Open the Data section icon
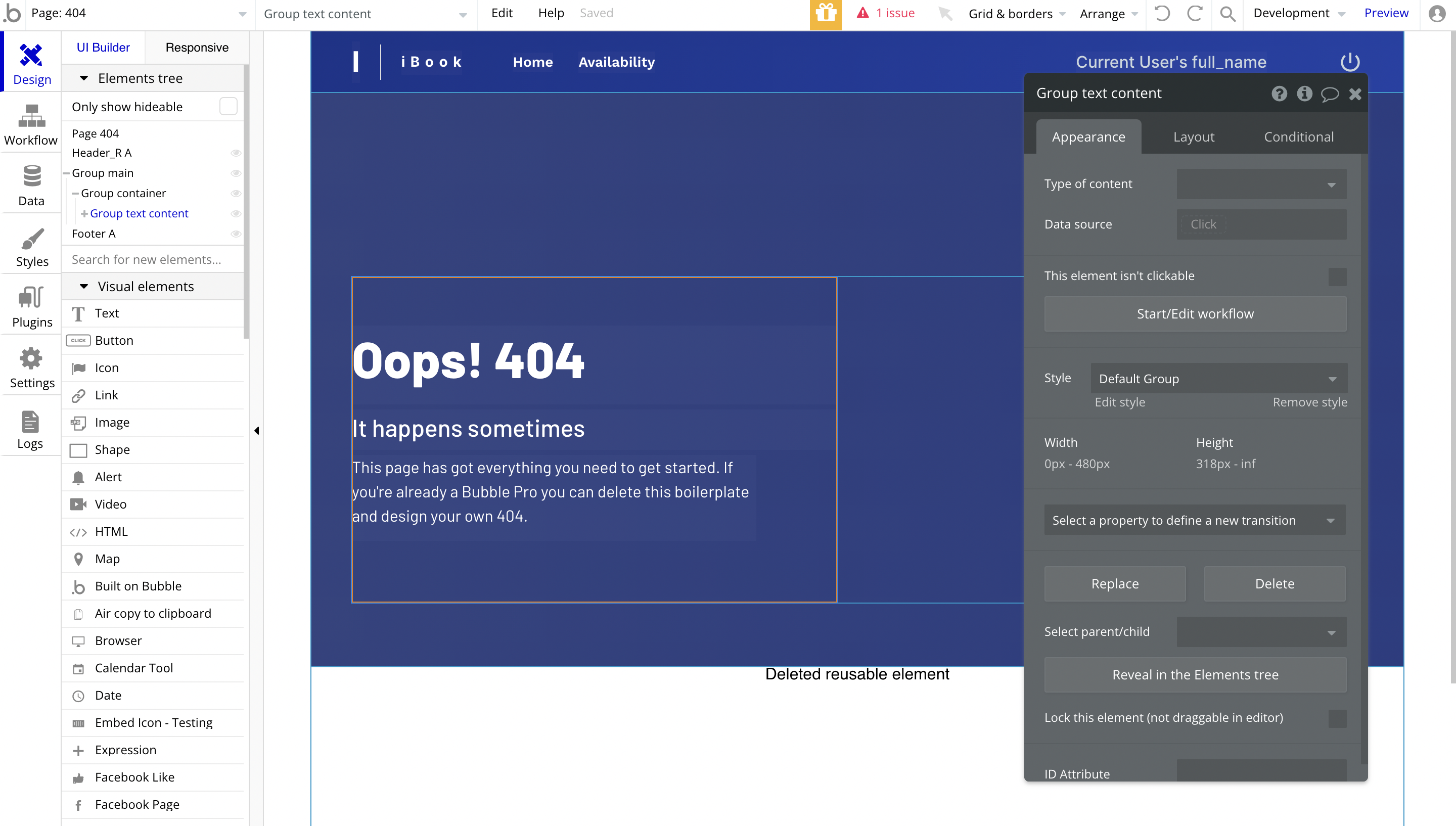The image size is (1456, 826). pos(31,176)
